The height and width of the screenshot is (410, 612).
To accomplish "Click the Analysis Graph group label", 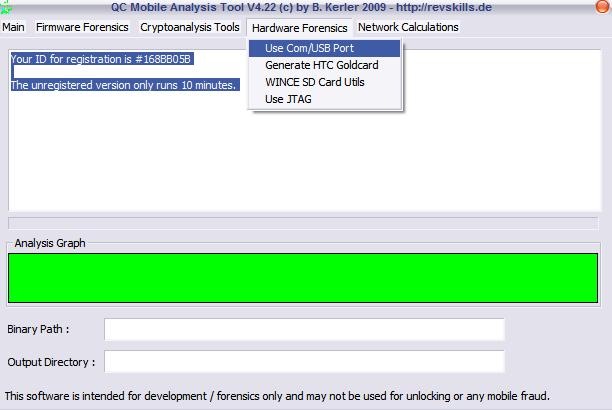I will [x=50, y=243].
